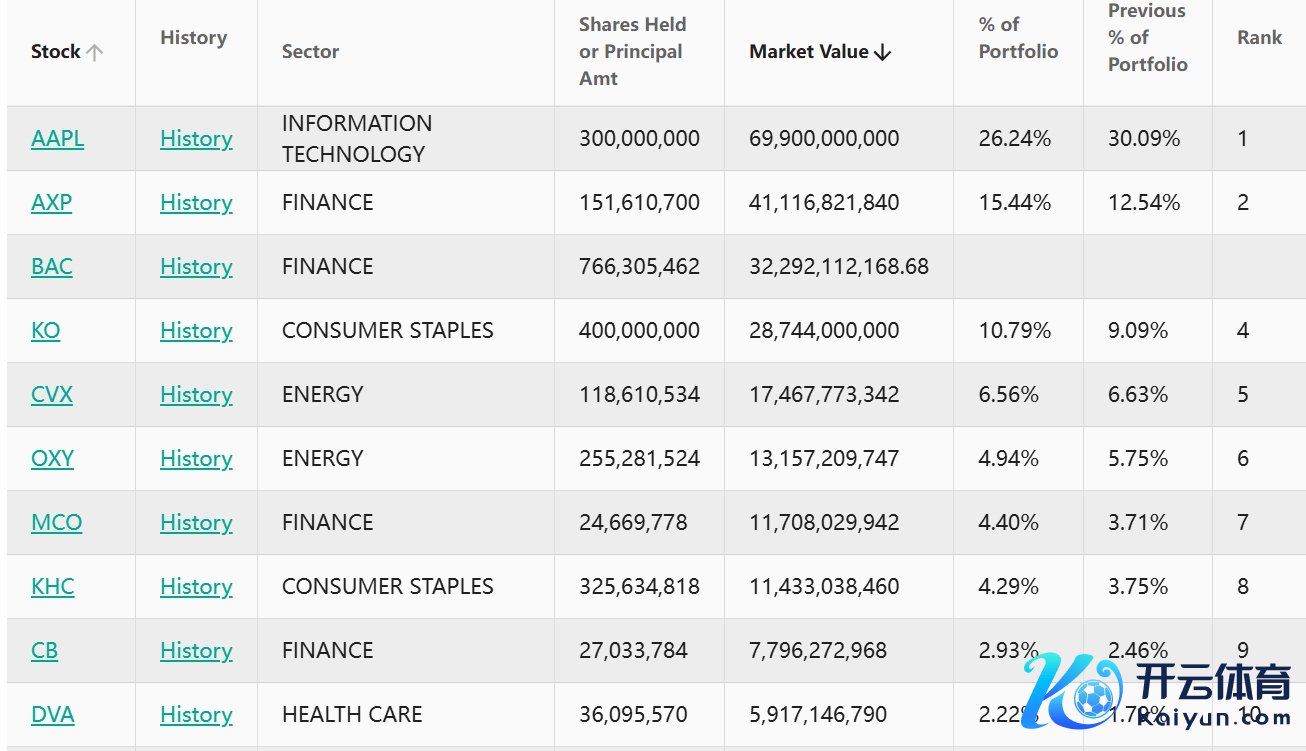The image size is (1306, 751).
Task: Click the Stock column ascending sort arrow
Action: point(95,53)
